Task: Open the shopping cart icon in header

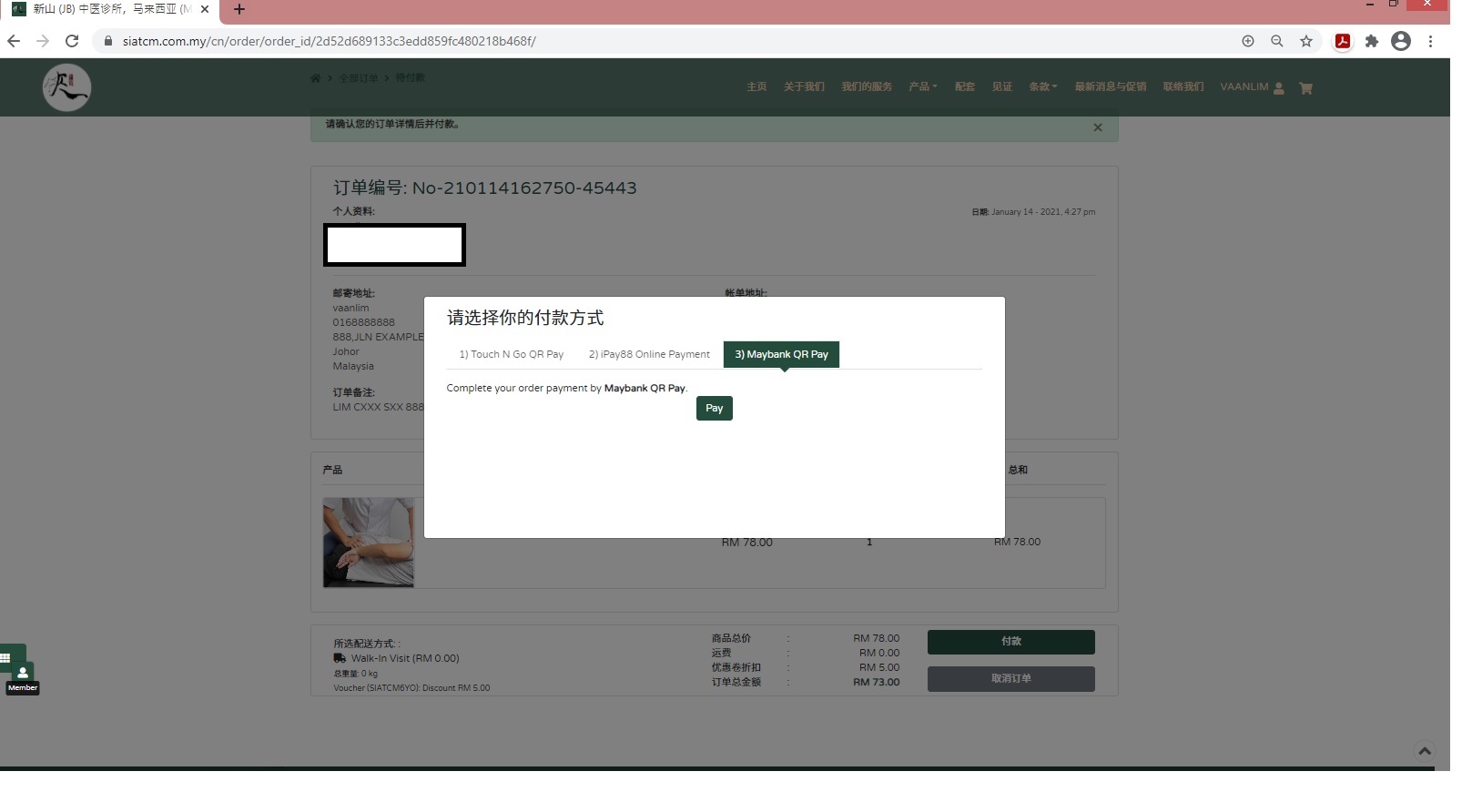Action: point(1305,88)
